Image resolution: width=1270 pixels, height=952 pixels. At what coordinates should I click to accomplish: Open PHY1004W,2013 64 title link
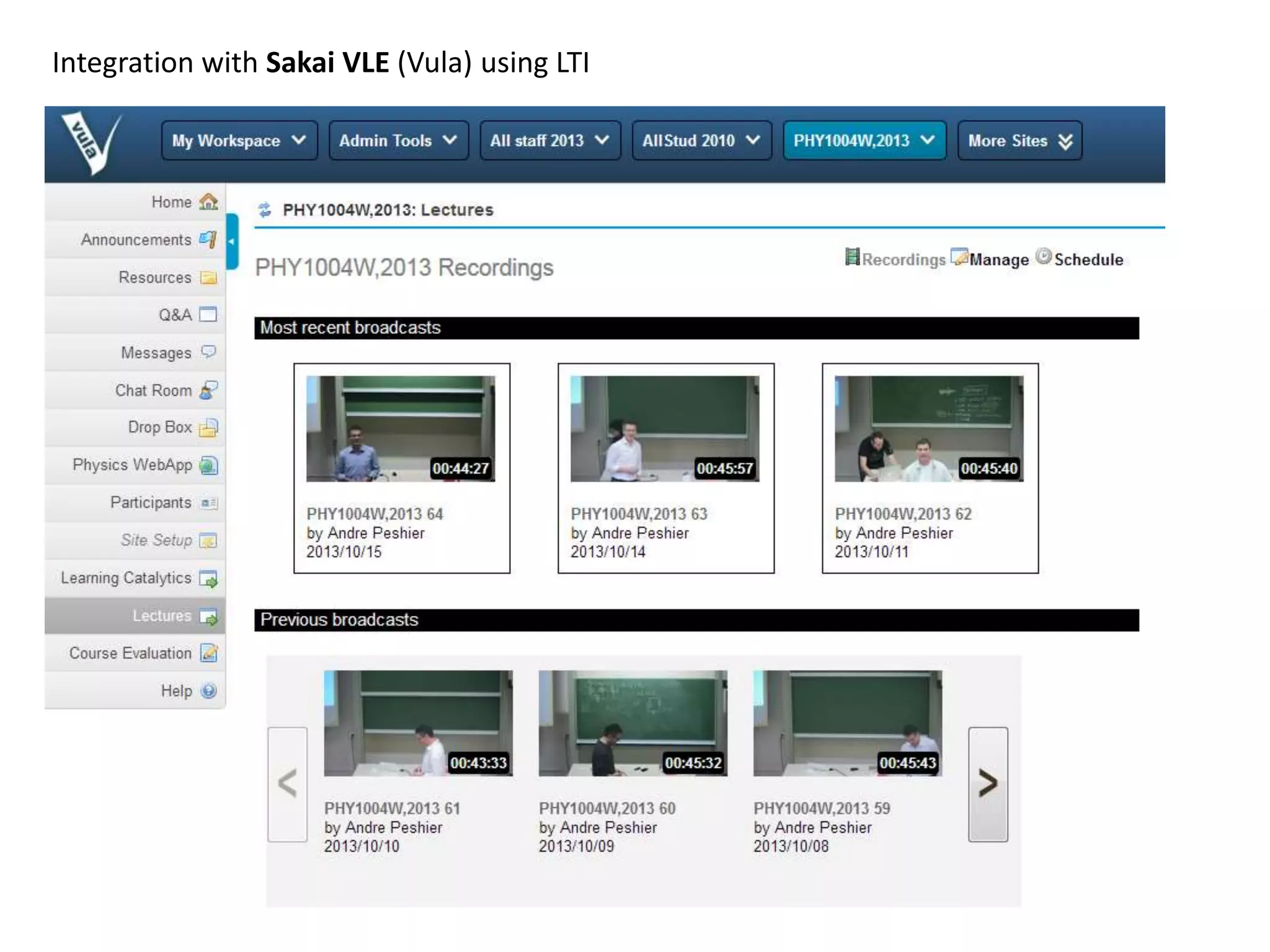(375, 514)
